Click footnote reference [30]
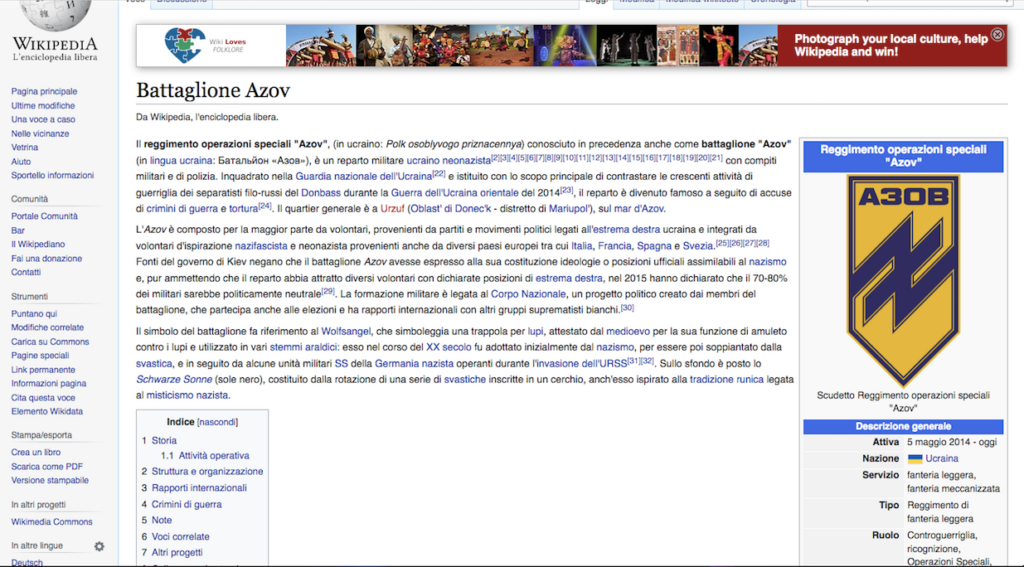1024x567 pixels. pyautogui.click(x=627, y=307)
